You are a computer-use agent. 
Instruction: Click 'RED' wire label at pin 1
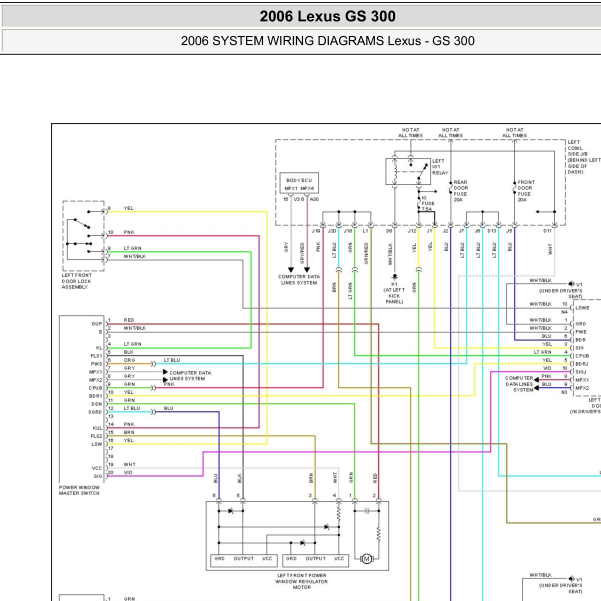(129, 320)
